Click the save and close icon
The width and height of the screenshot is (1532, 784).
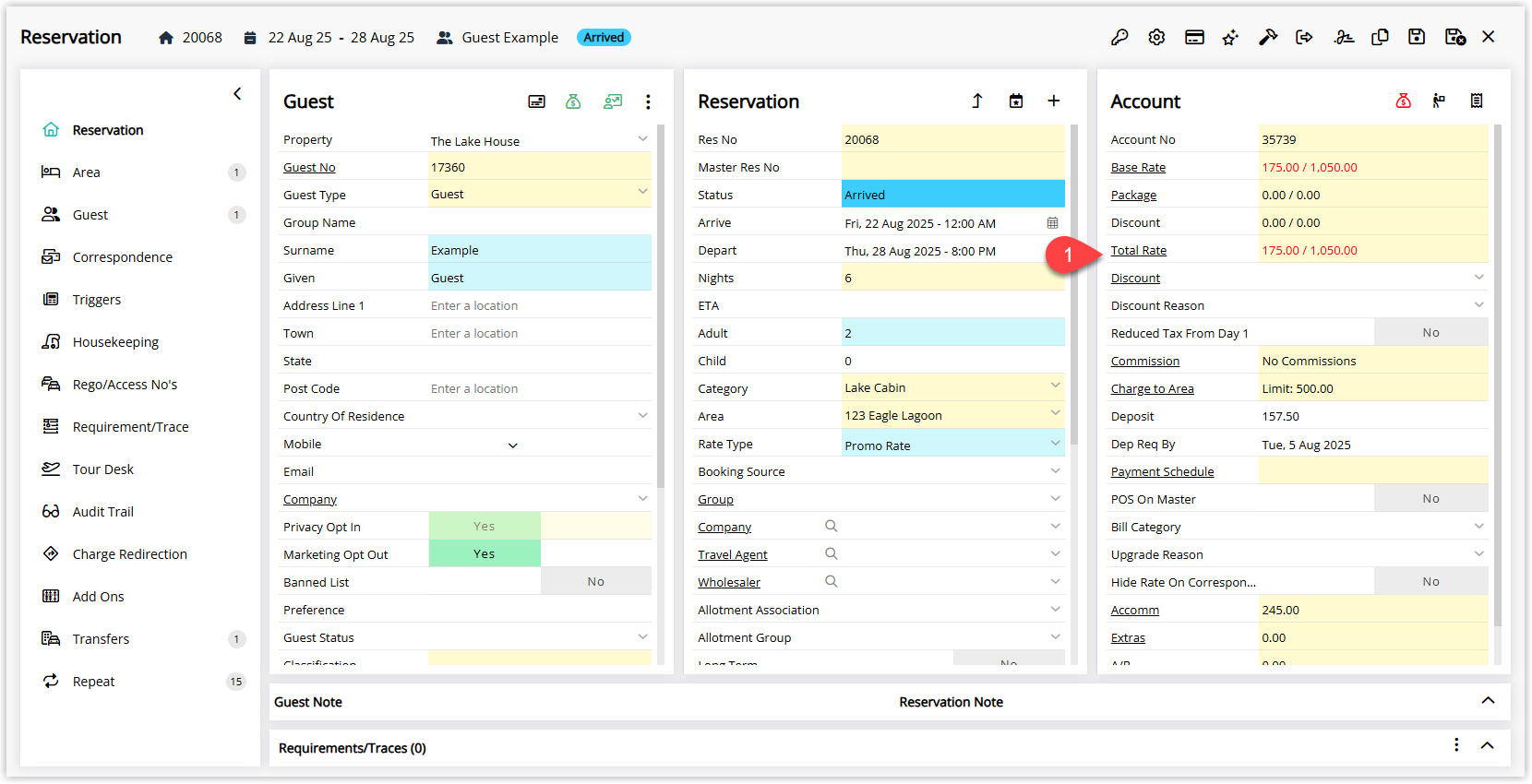click(x=1455, y=37)
